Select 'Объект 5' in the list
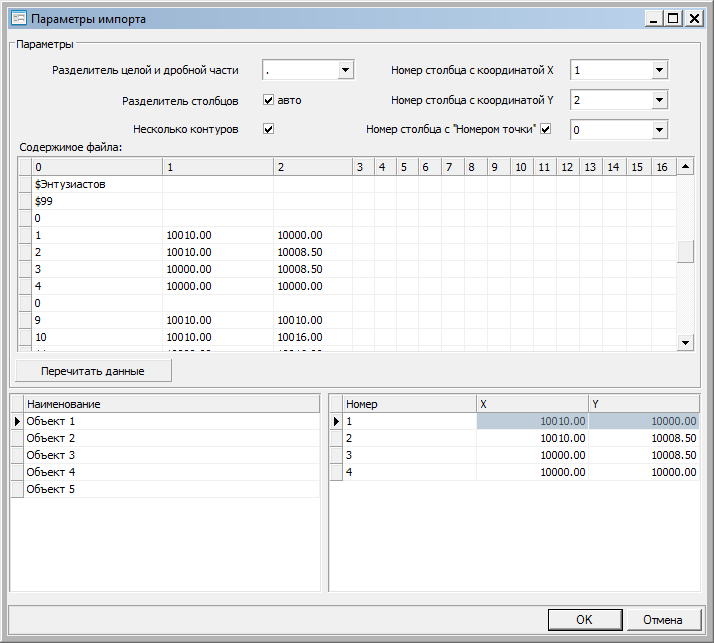The height and width of the screenshot is (643, 714). pos(51,489)
